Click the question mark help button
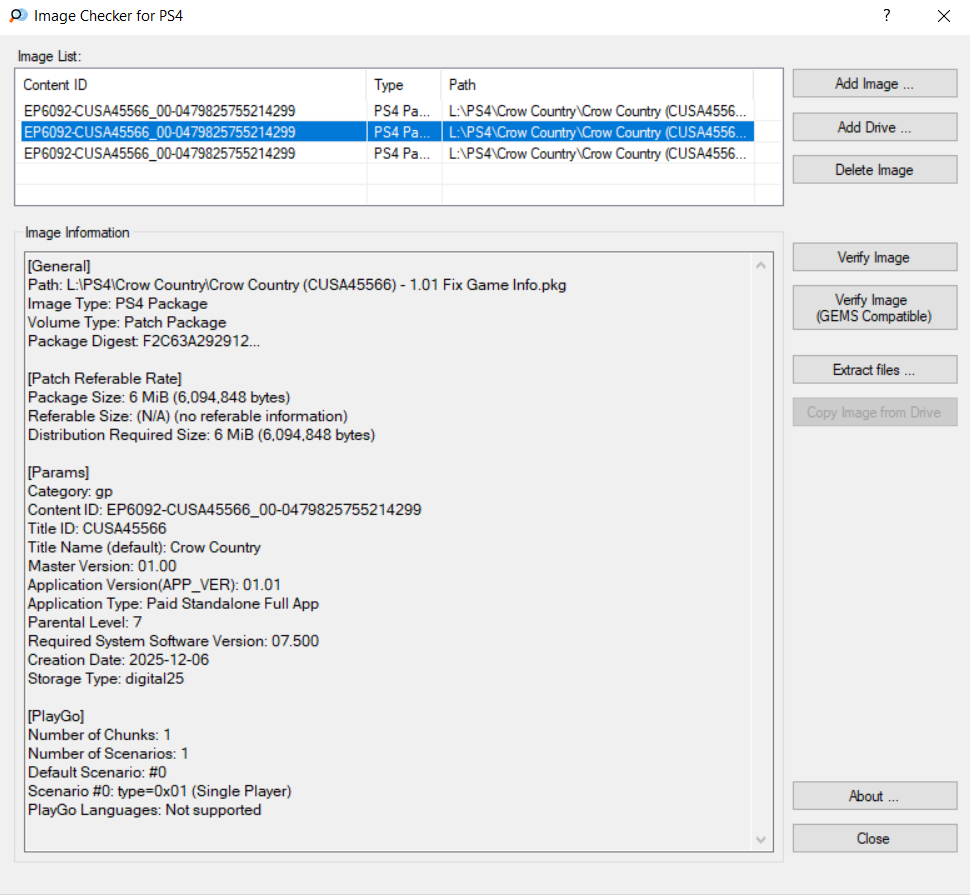The width and height of the screenshot is (970, 895). [886, 16]
